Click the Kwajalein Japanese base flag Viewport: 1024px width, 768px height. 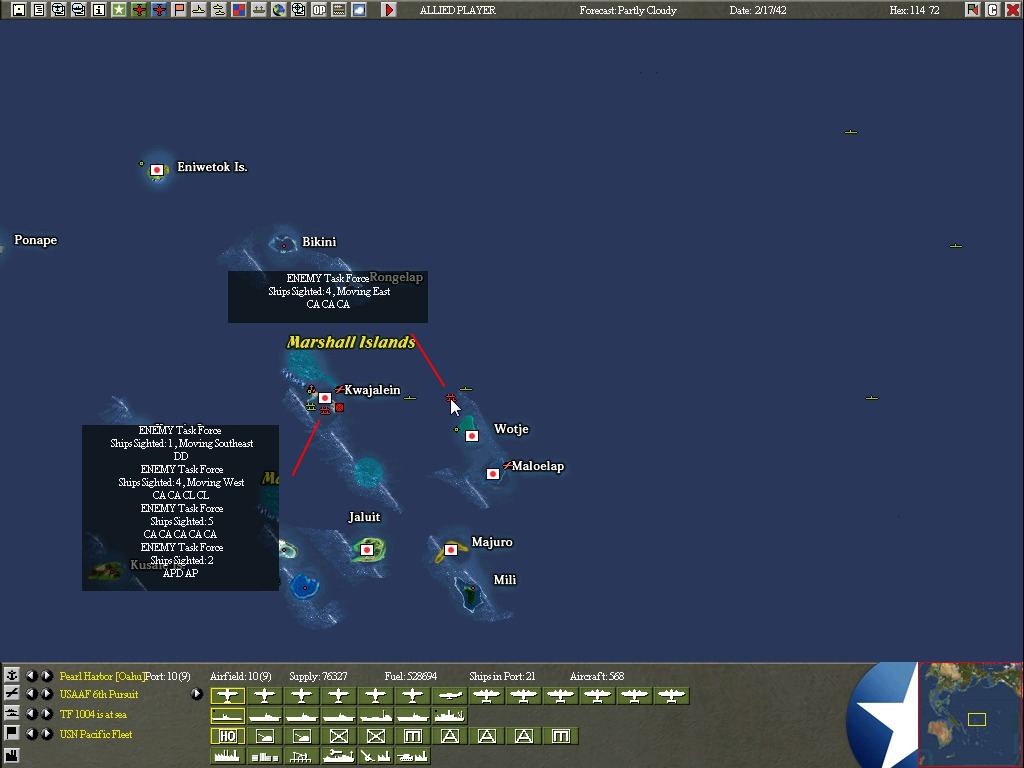pyautogui.click(x=325, y=398)
